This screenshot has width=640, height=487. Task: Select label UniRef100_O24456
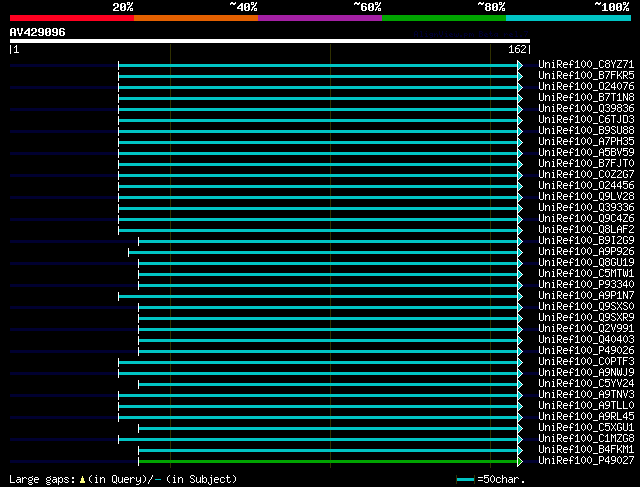coord(586,186)
